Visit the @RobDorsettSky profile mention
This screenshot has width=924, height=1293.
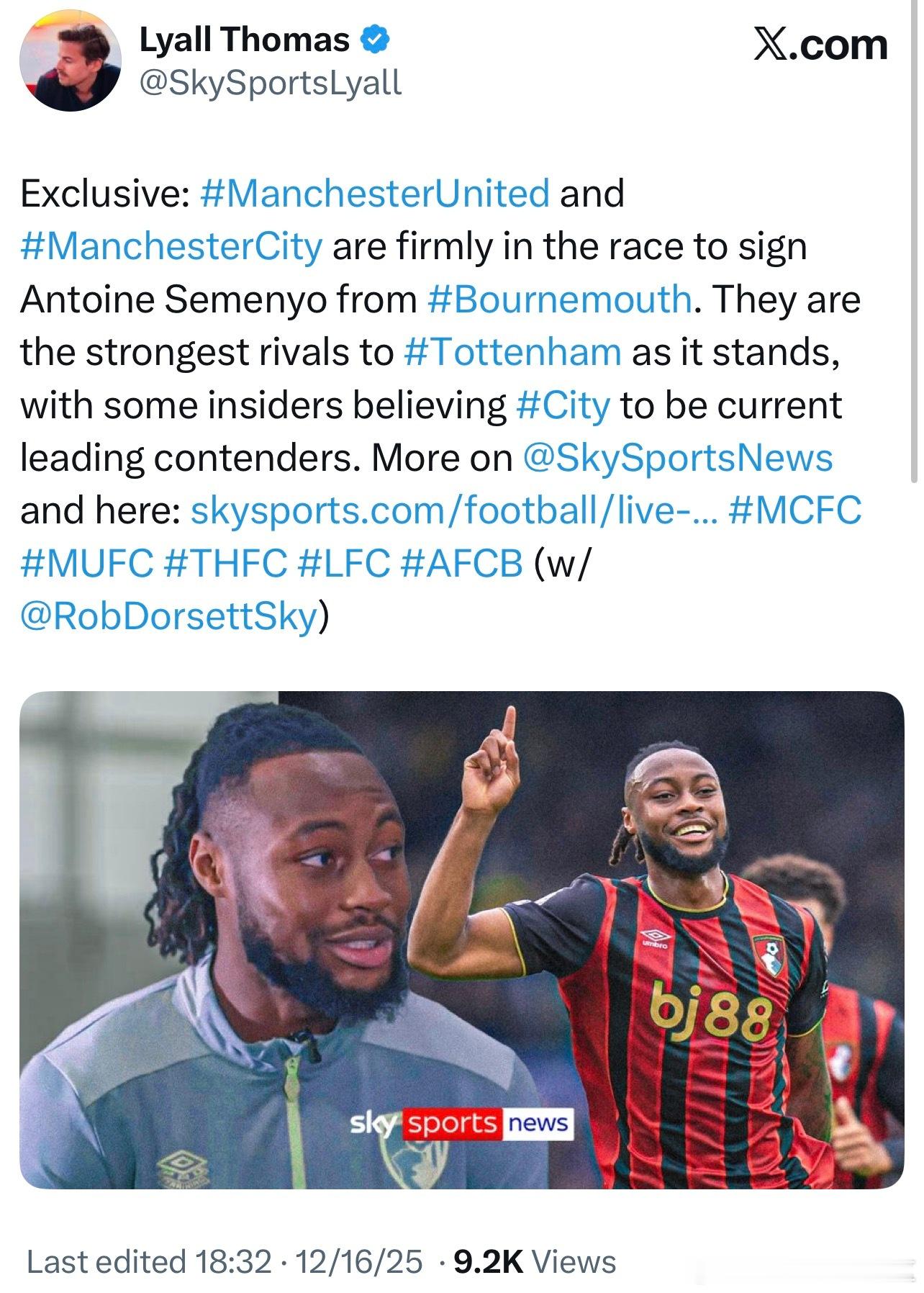[x=170, y=616]
